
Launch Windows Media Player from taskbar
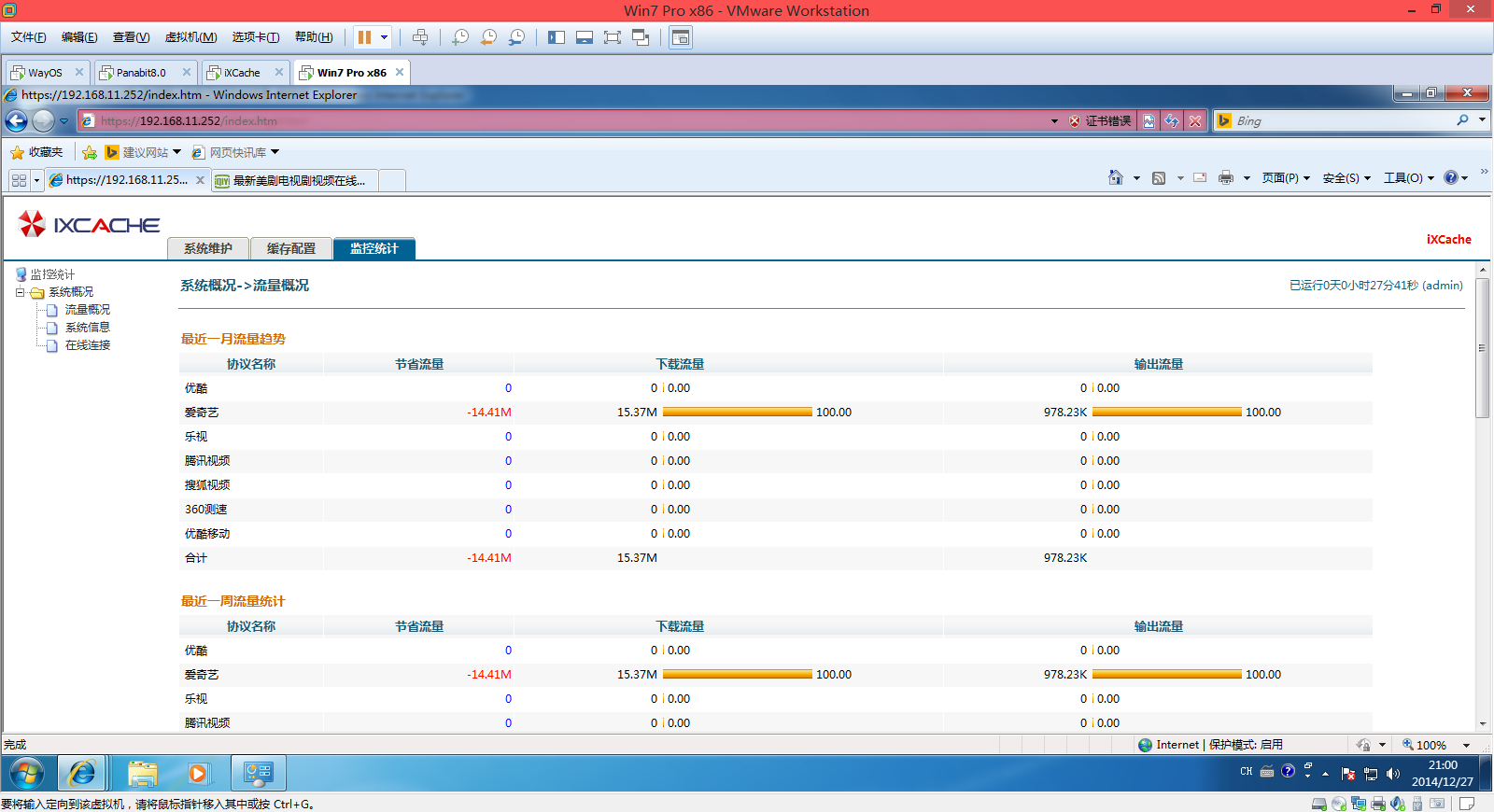pos(198,774)
